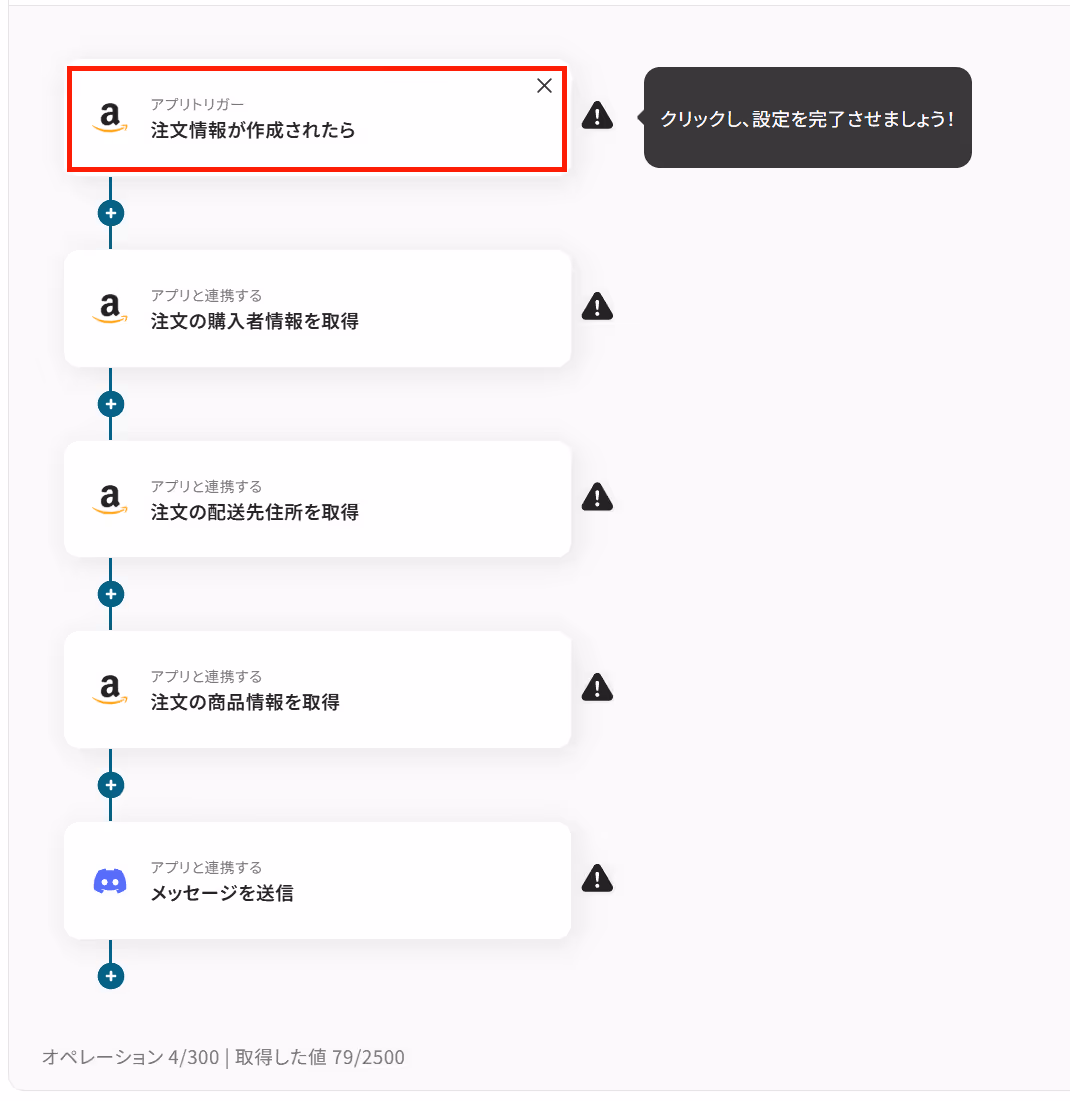The height and width of the screenshot is (1101, 1070).
Task: Click warning icon beside 注文の商品情報を取得
Action: click(597, 687)
